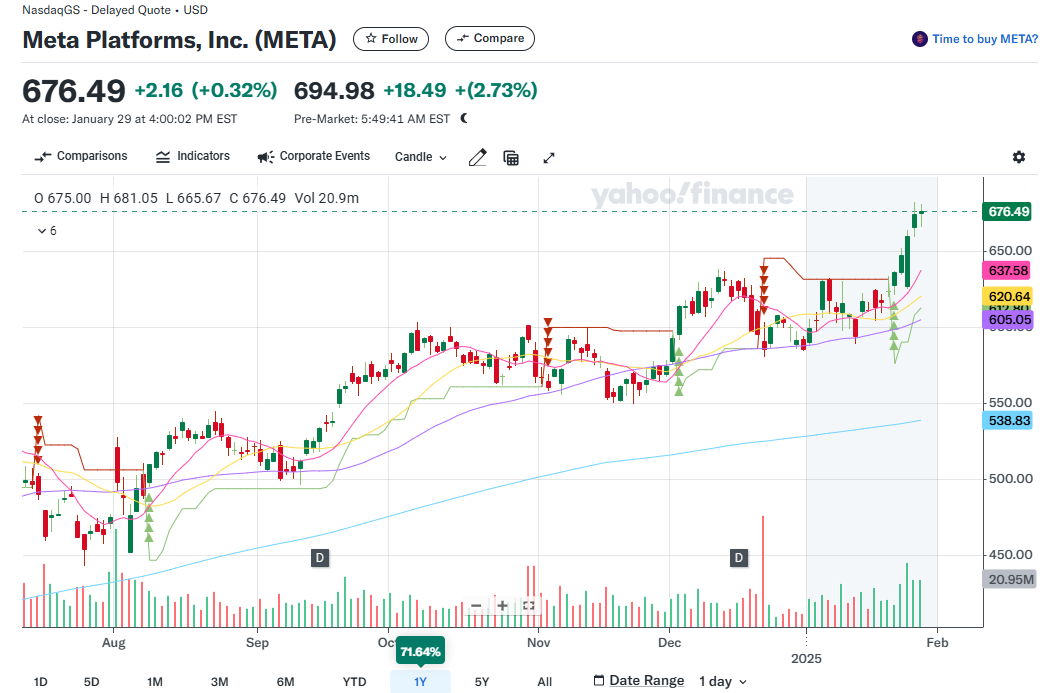Click the yellow 620.64 moving average label
This screenshot has width=1045, height=693.
1008,296
